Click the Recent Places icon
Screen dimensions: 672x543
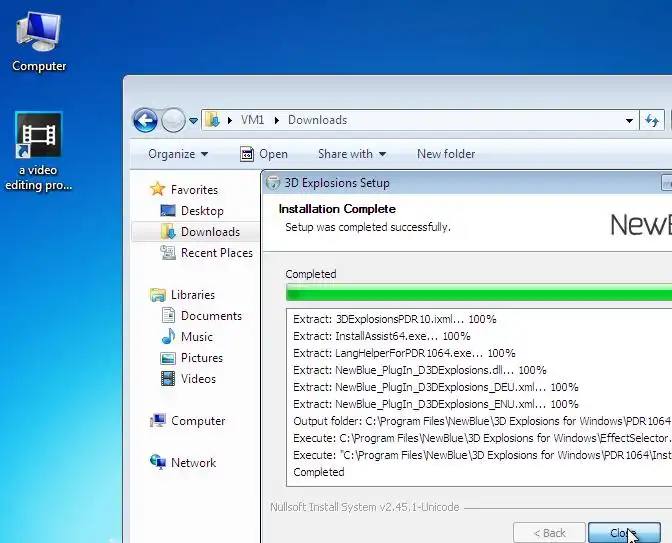(x=168, y=252)
